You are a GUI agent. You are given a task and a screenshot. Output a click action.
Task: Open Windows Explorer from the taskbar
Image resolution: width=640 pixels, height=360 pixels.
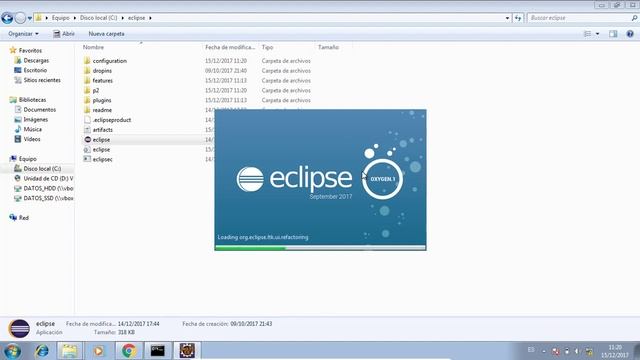pos(69,351)
